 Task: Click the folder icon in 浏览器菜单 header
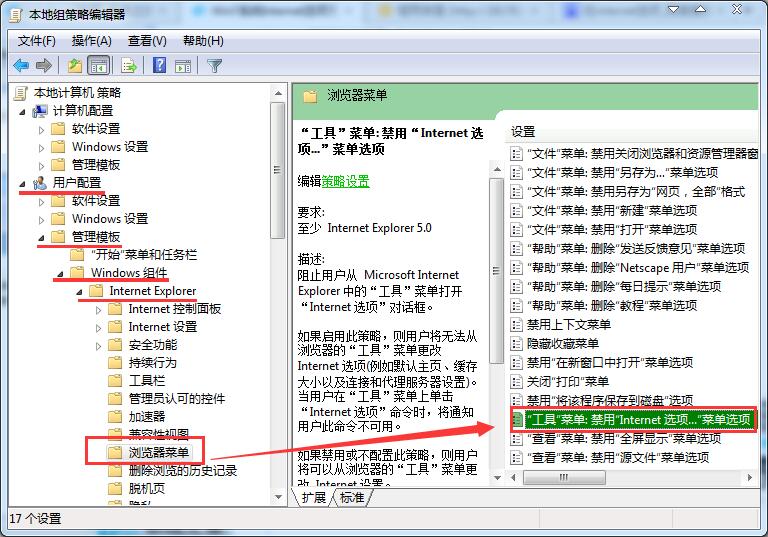(310, 96)
